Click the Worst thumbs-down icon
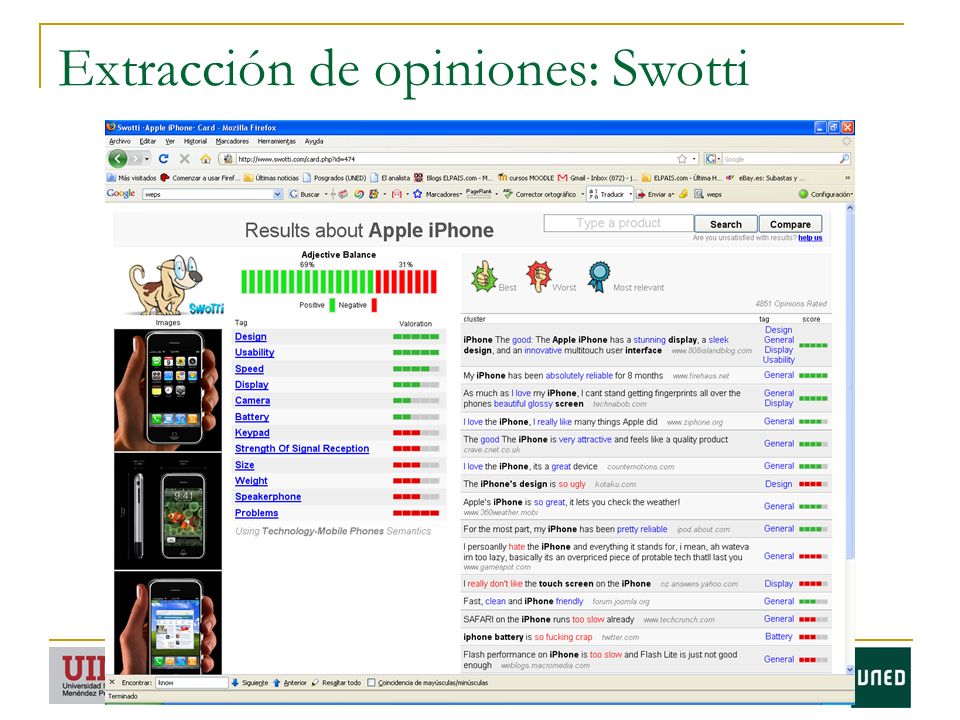Viewport: 960px width, 720px height. 539,277
